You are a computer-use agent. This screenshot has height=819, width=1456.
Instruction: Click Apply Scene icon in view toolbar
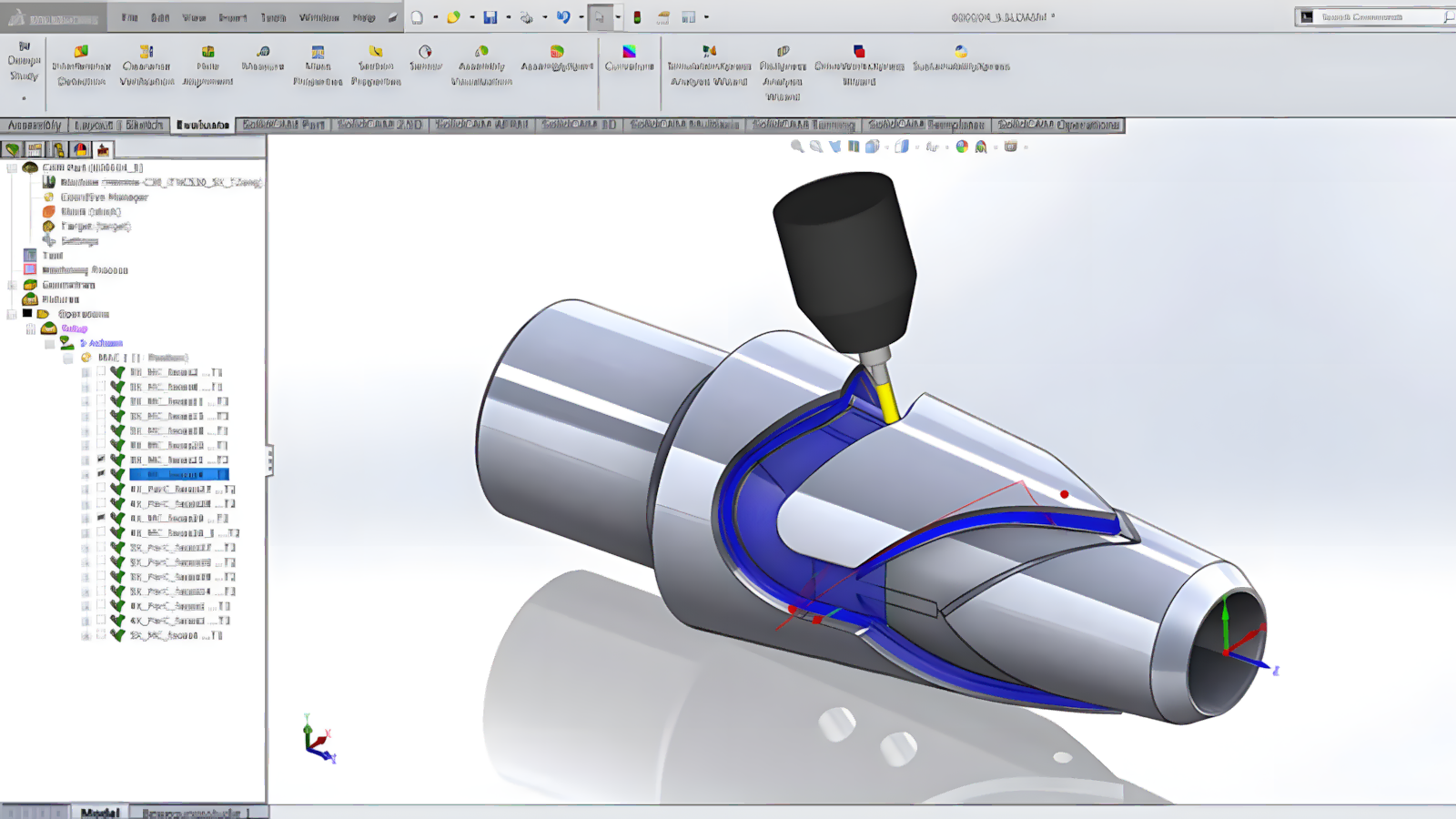click(981, 147)
